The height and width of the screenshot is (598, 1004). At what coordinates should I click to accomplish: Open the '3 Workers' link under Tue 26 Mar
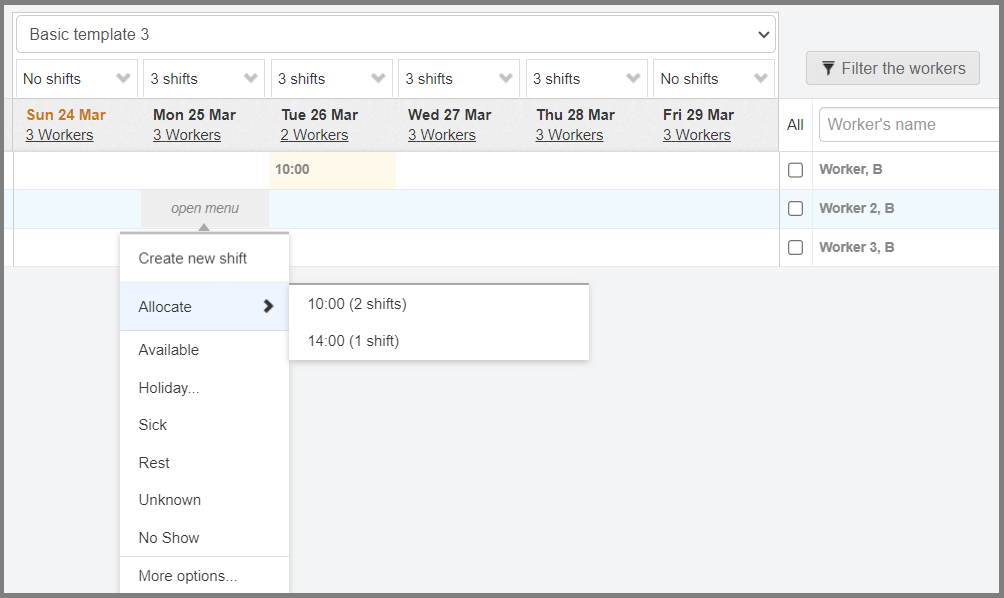[314, 134]
